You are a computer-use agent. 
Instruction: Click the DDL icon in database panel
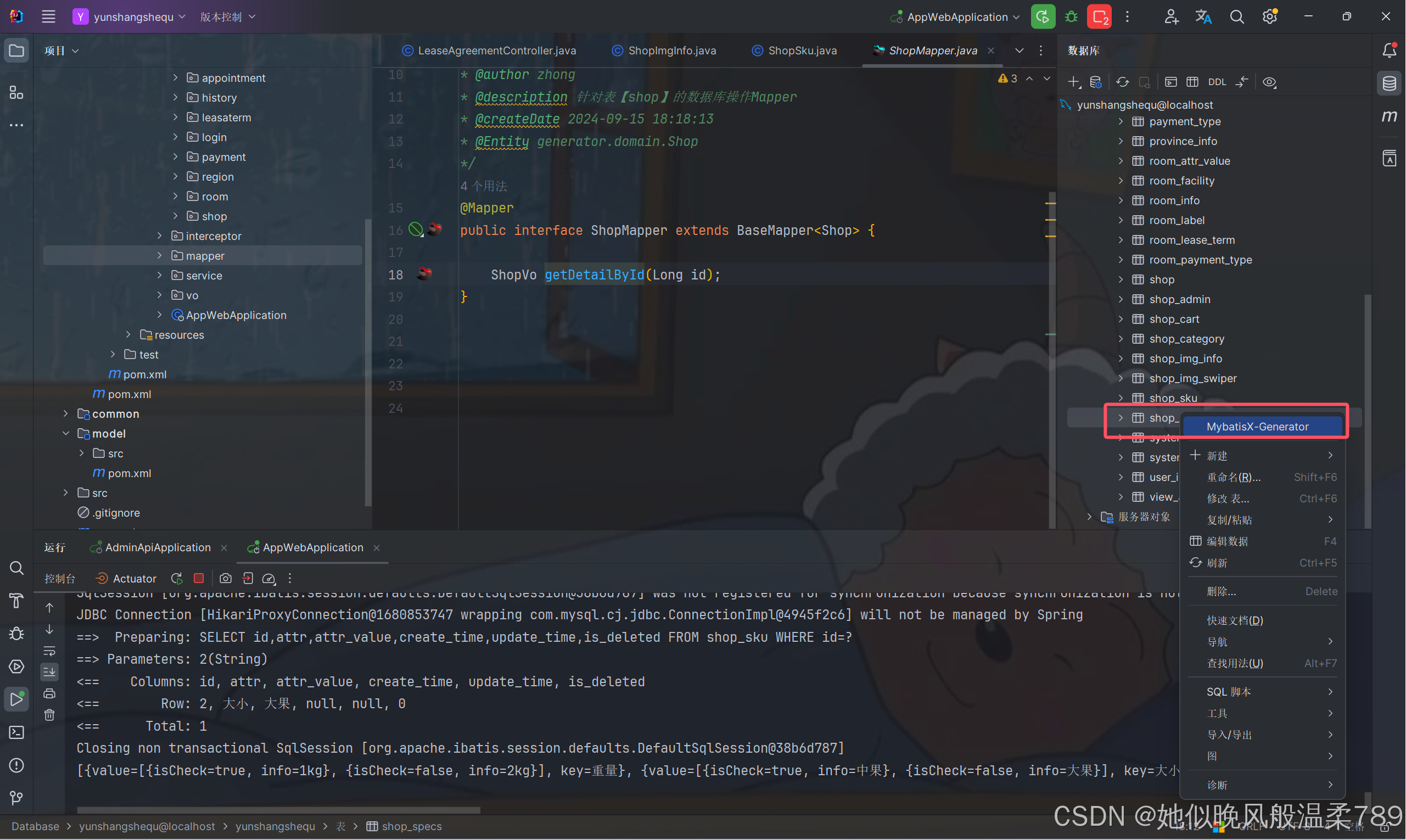coord(1217,81)
